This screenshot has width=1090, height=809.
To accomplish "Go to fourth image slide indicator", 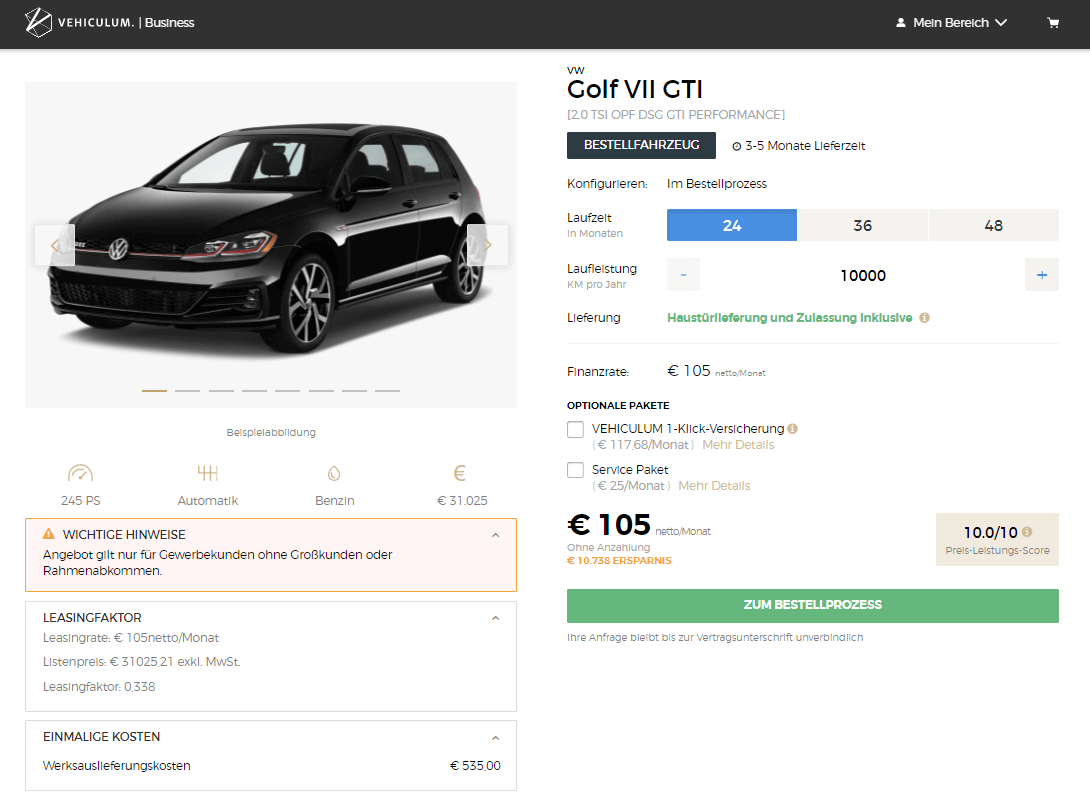I will pyautogui.click(x=254, y=391).
